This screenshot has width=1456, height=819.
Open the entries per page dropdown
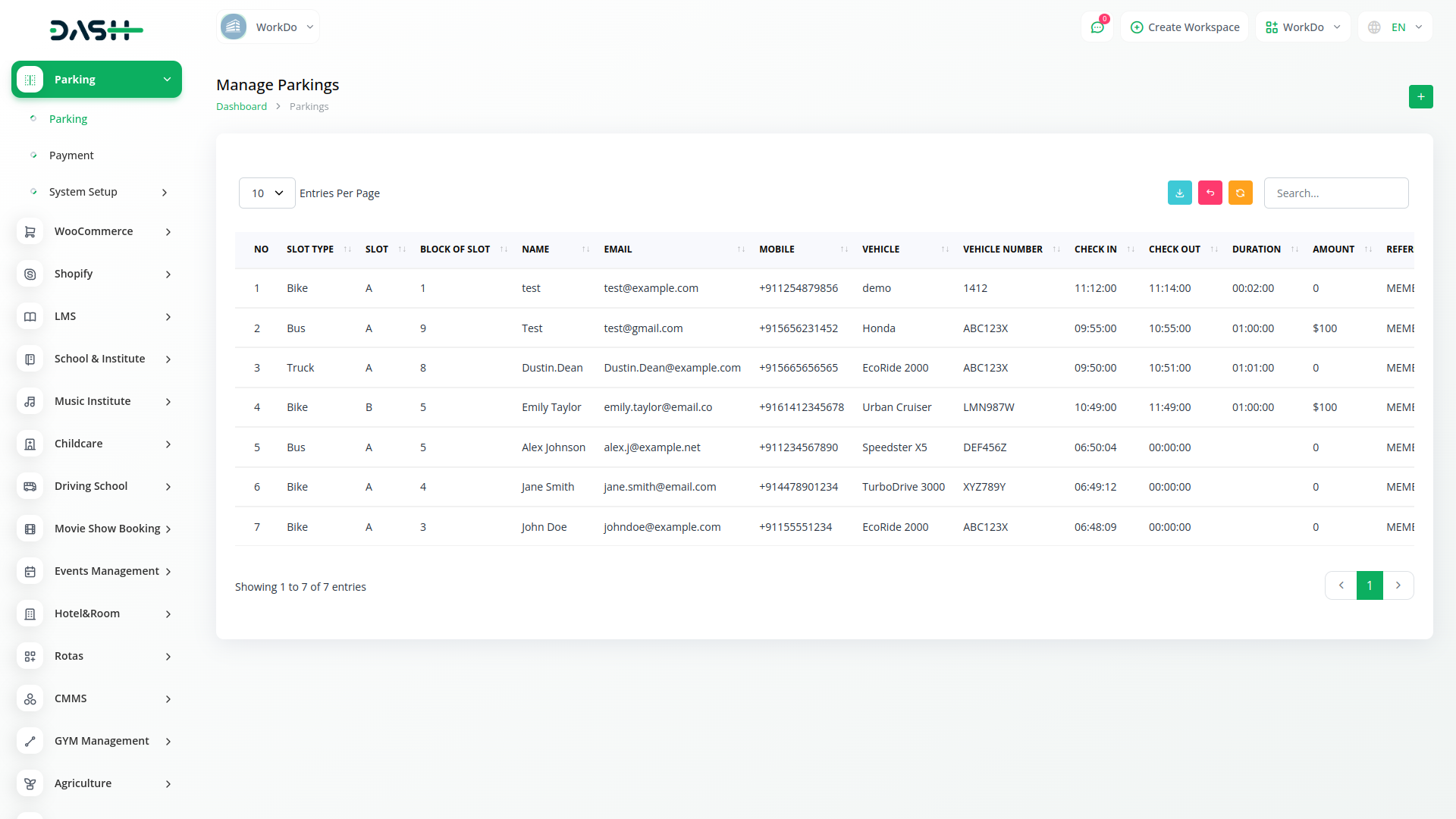pyautogui.click(x=267, y=193)
